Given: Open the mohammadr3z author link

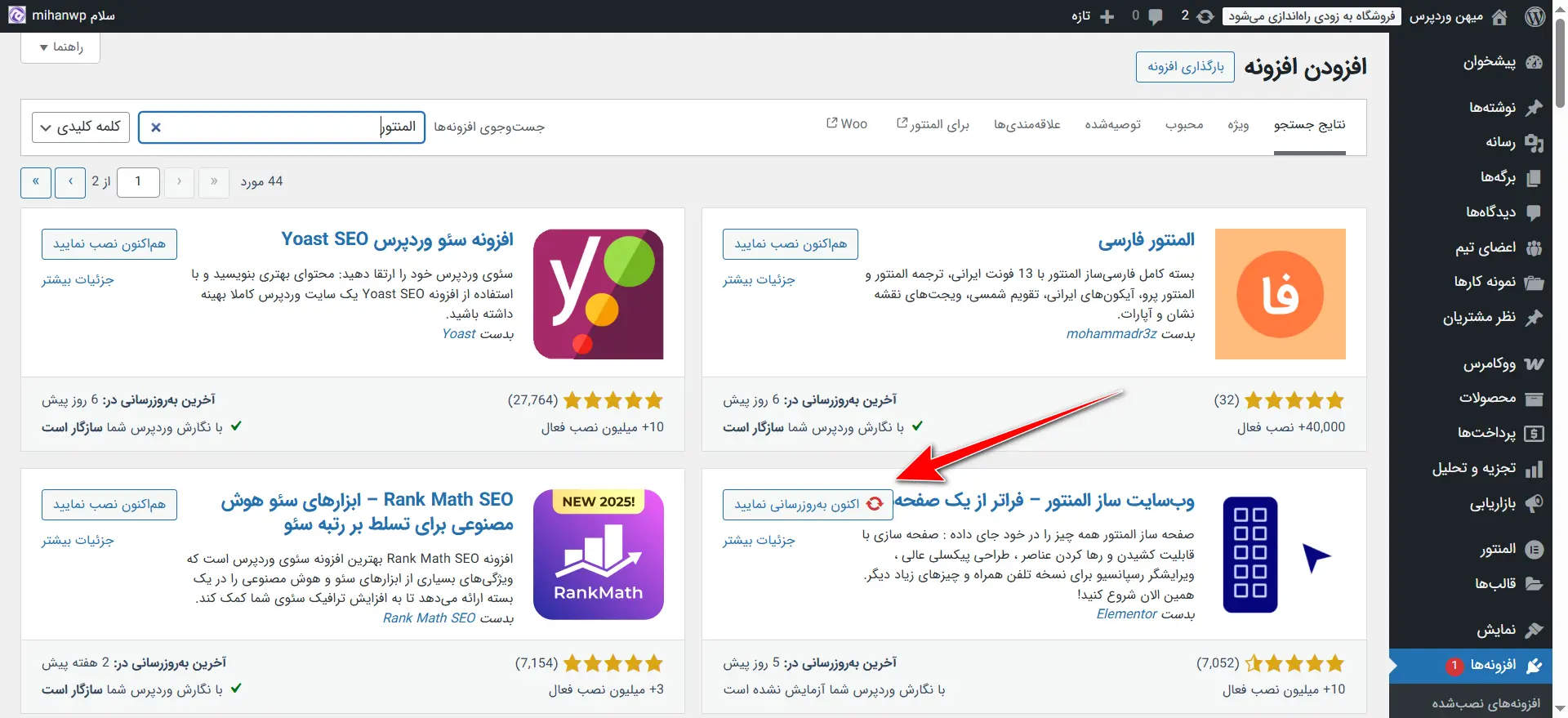Looking at the screenshot, I should (x=1111, y=334).
